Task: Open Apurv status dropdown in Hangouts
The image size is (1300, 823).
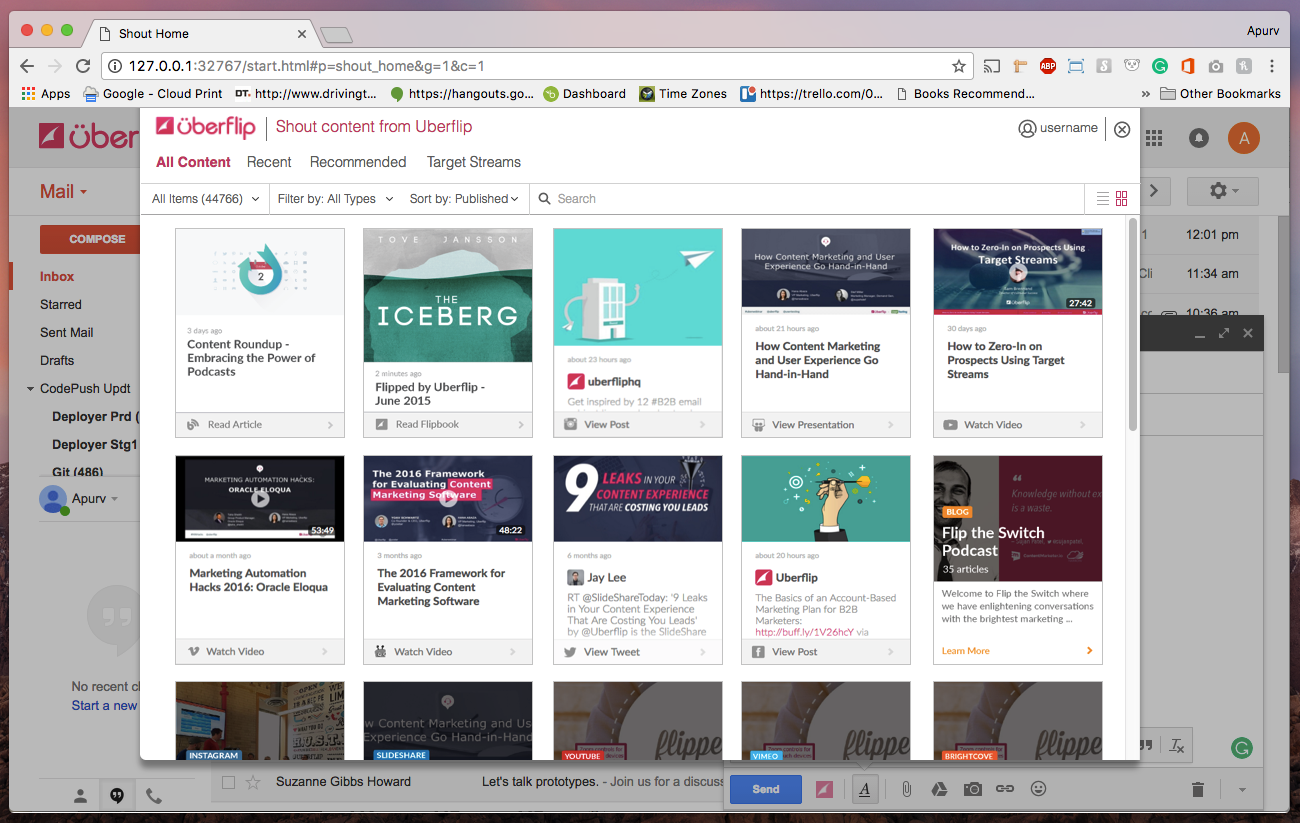Action: point(114,499)
